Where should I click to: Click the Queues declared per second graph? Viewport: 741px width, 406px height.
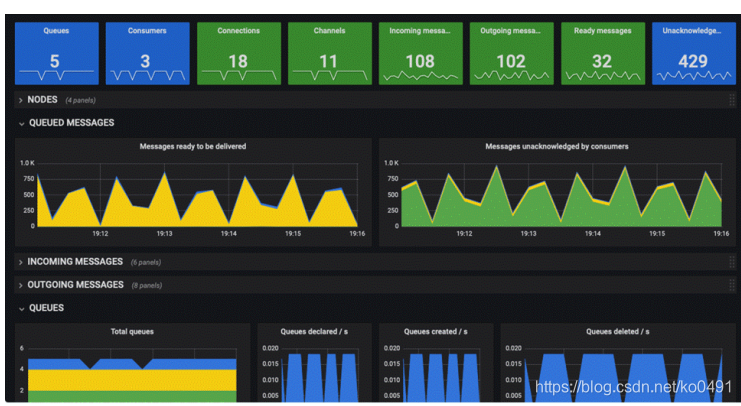tap(319, 376)
